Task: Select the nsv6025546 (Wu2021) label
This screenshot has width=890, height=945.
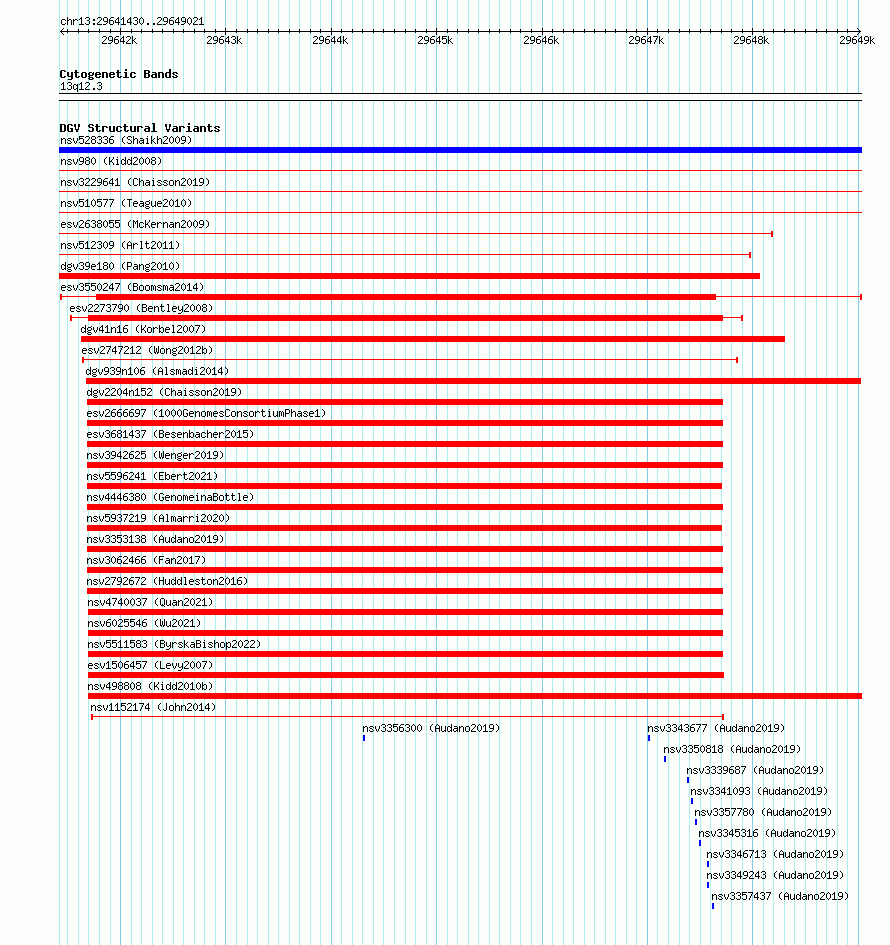Action: pos(144,623)
